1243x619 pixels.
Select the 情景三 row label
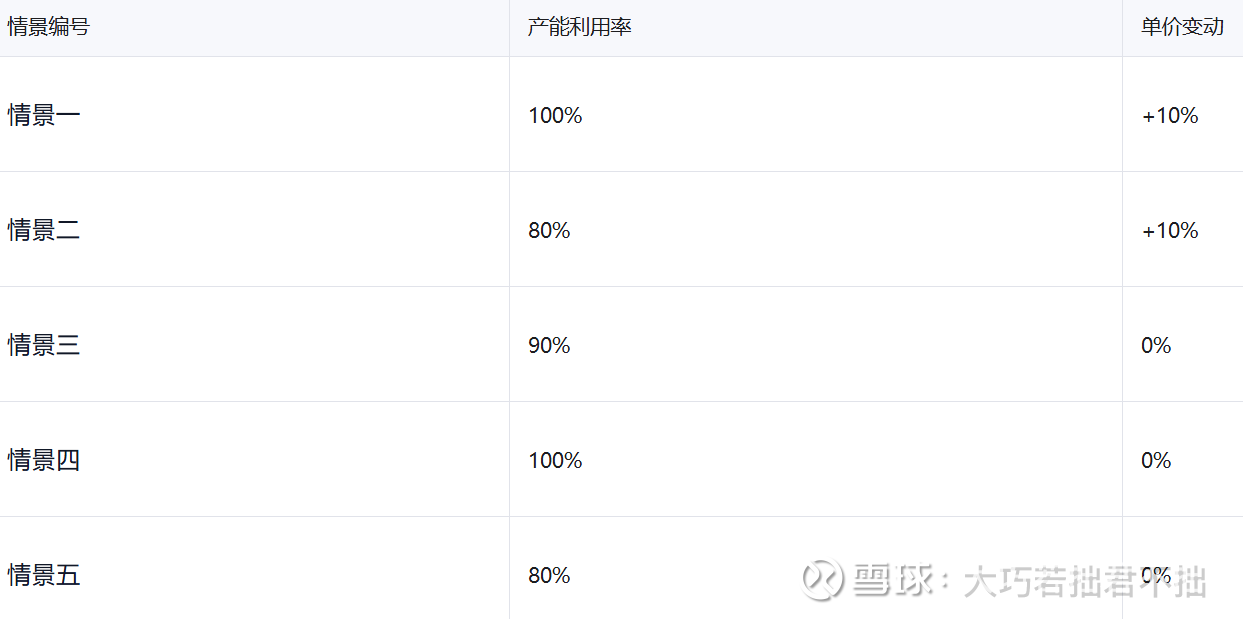click(x=44, y=345)
